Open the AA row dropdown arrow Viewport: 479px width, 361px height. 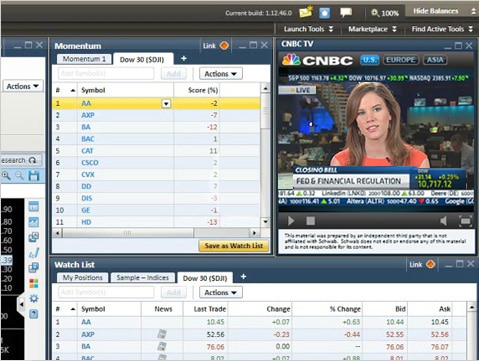point(166,104)
